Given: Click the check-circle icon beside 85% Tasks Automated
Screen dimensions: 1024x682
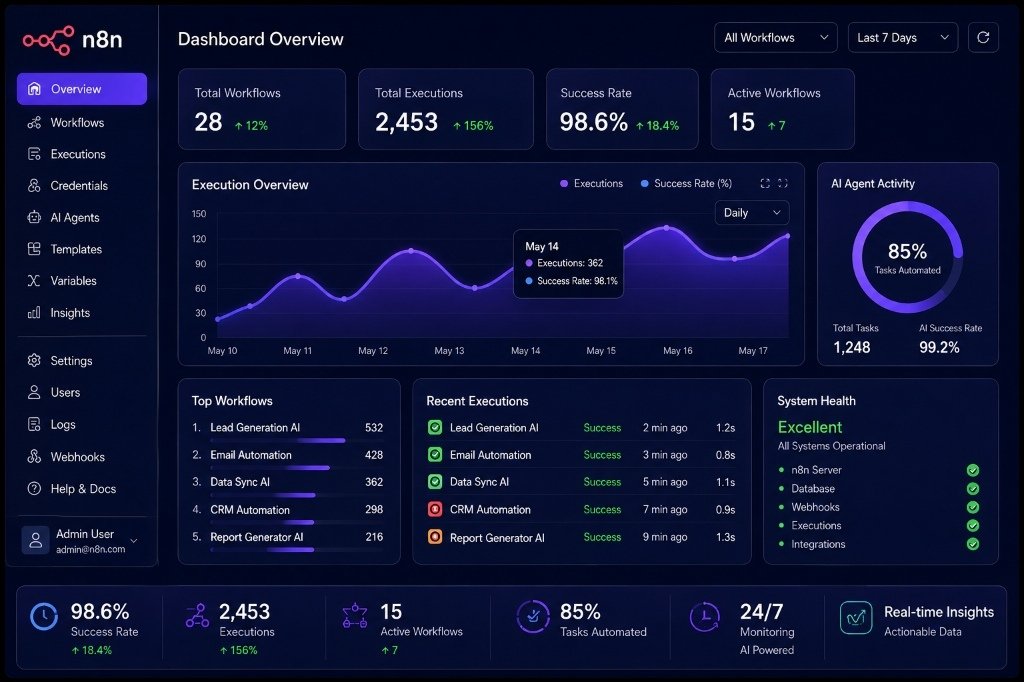Looking at the screenshot, I should coord(533,617).
